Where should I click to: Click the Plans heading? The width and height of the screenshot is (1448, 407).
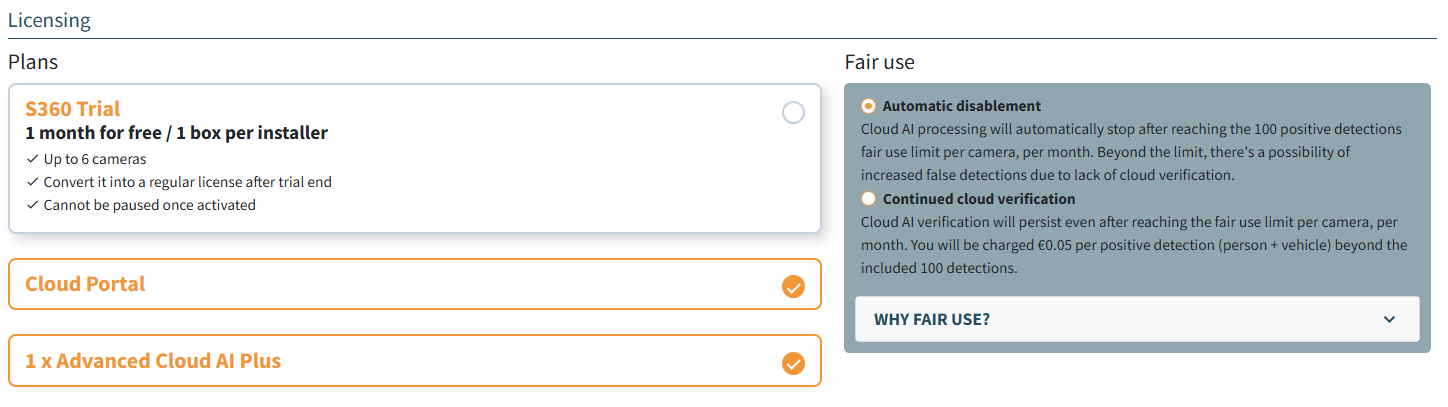tap(33, 62)
